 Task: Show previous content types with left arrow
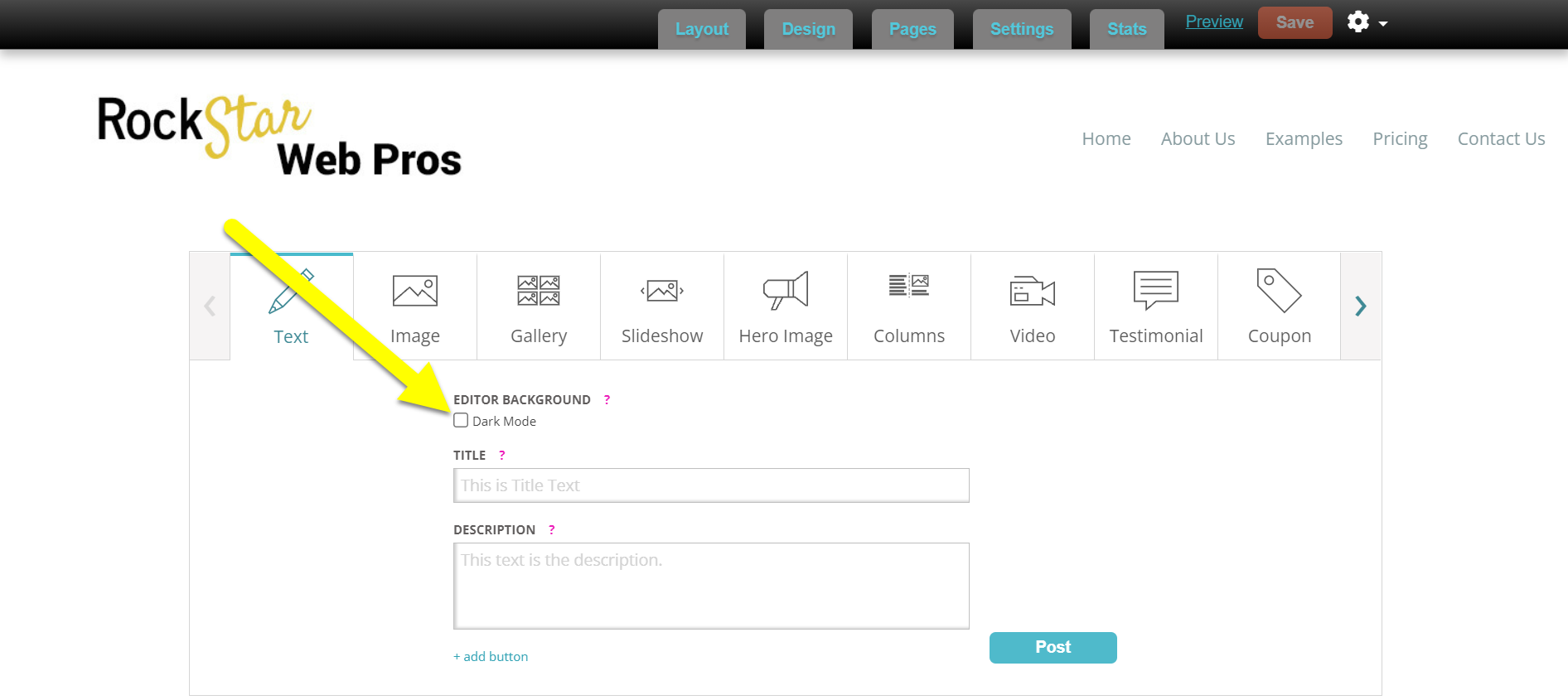(210, 306)
